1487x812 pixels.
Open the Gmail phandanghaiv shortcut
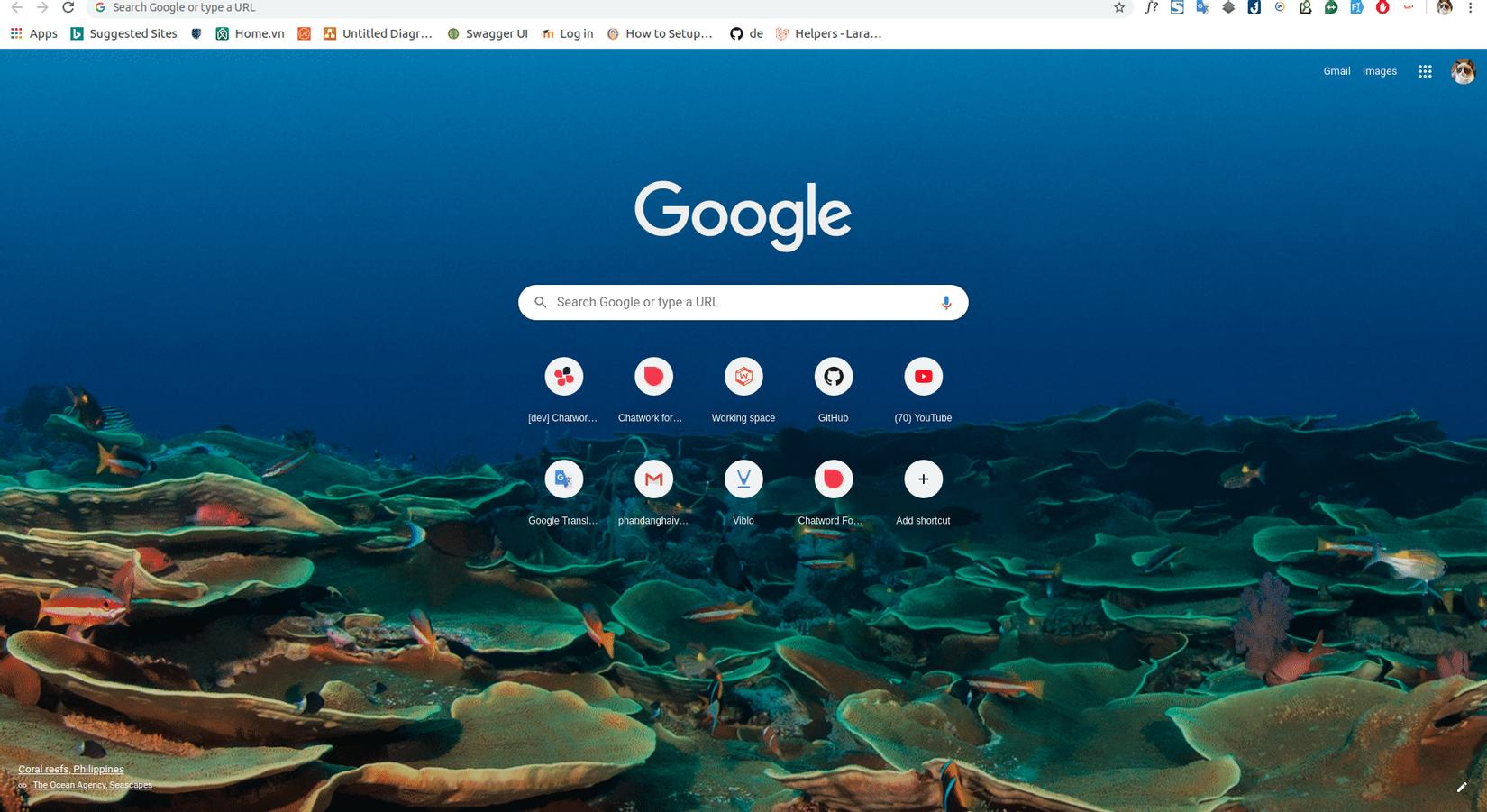(653, 493)
